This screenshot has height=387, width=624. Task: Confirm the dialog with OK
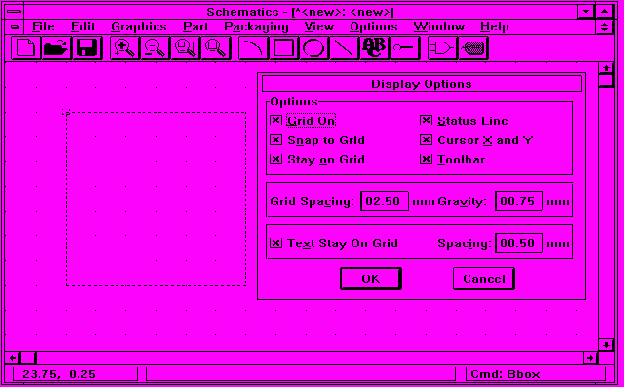coord(371,279)
